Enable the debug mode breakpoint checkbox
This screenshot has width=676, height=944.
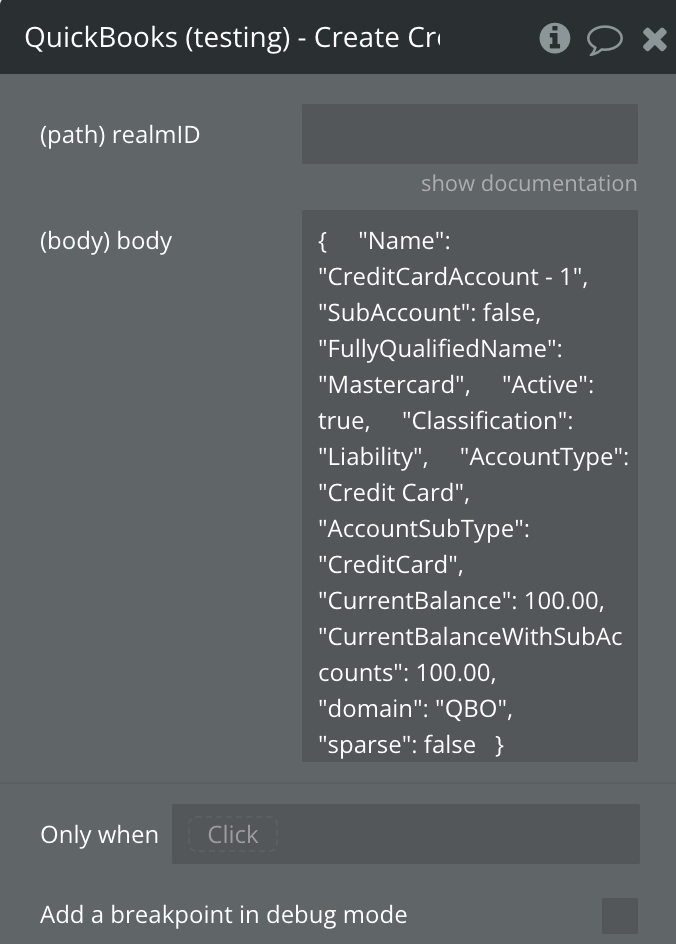(619, 915)
